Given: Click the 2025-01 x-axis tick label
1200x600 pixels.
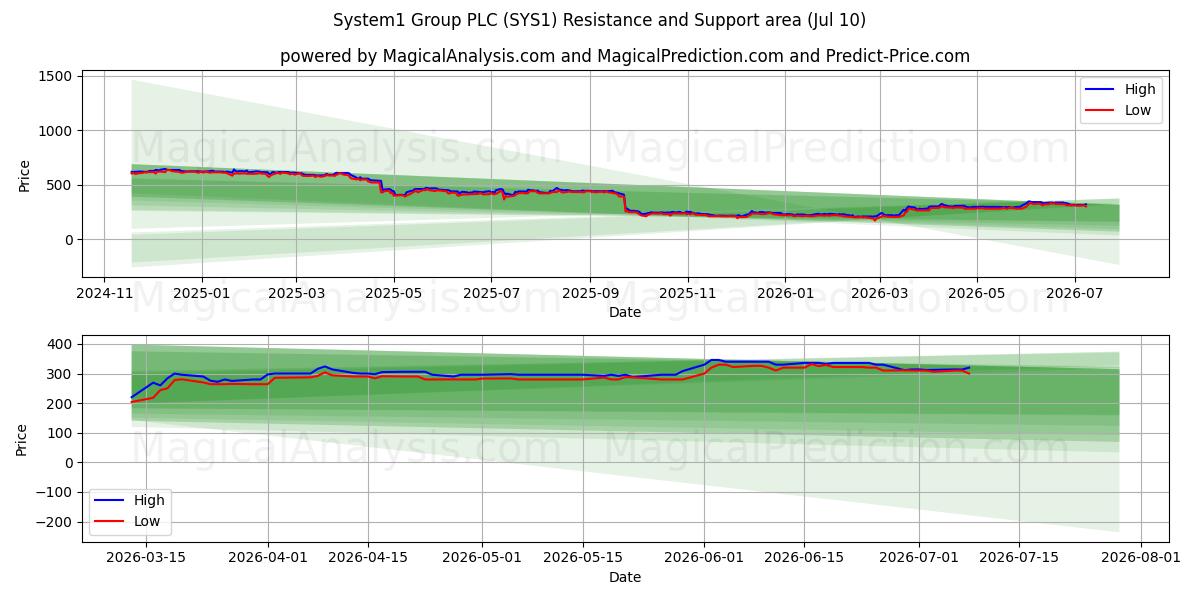Looking at the screenshot, I should [x=202, y=294].
